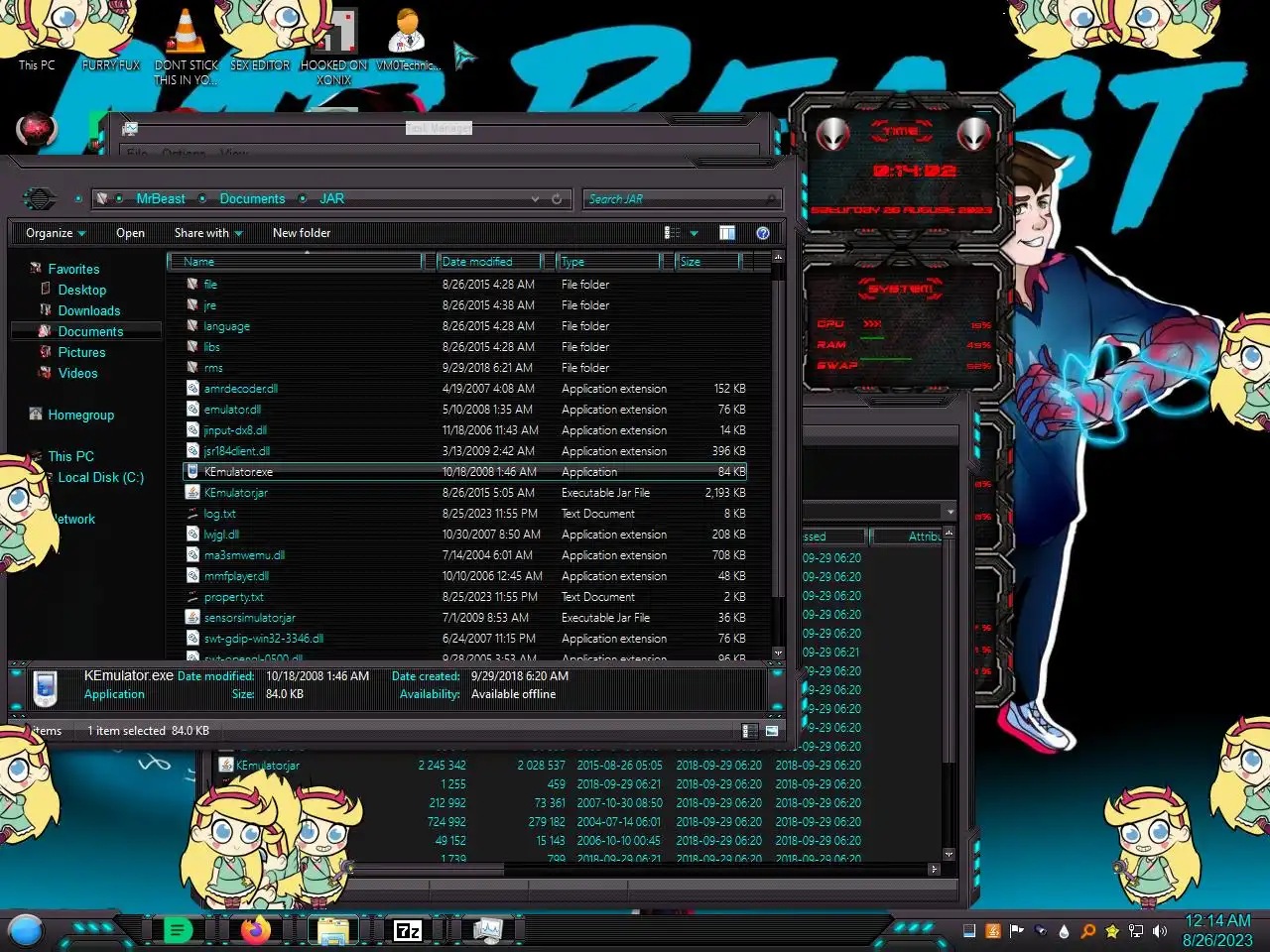Click the help question mark icon
The width and height of the screenshot is (1270, 952).
pyautogui.click(x=763, y=233)
